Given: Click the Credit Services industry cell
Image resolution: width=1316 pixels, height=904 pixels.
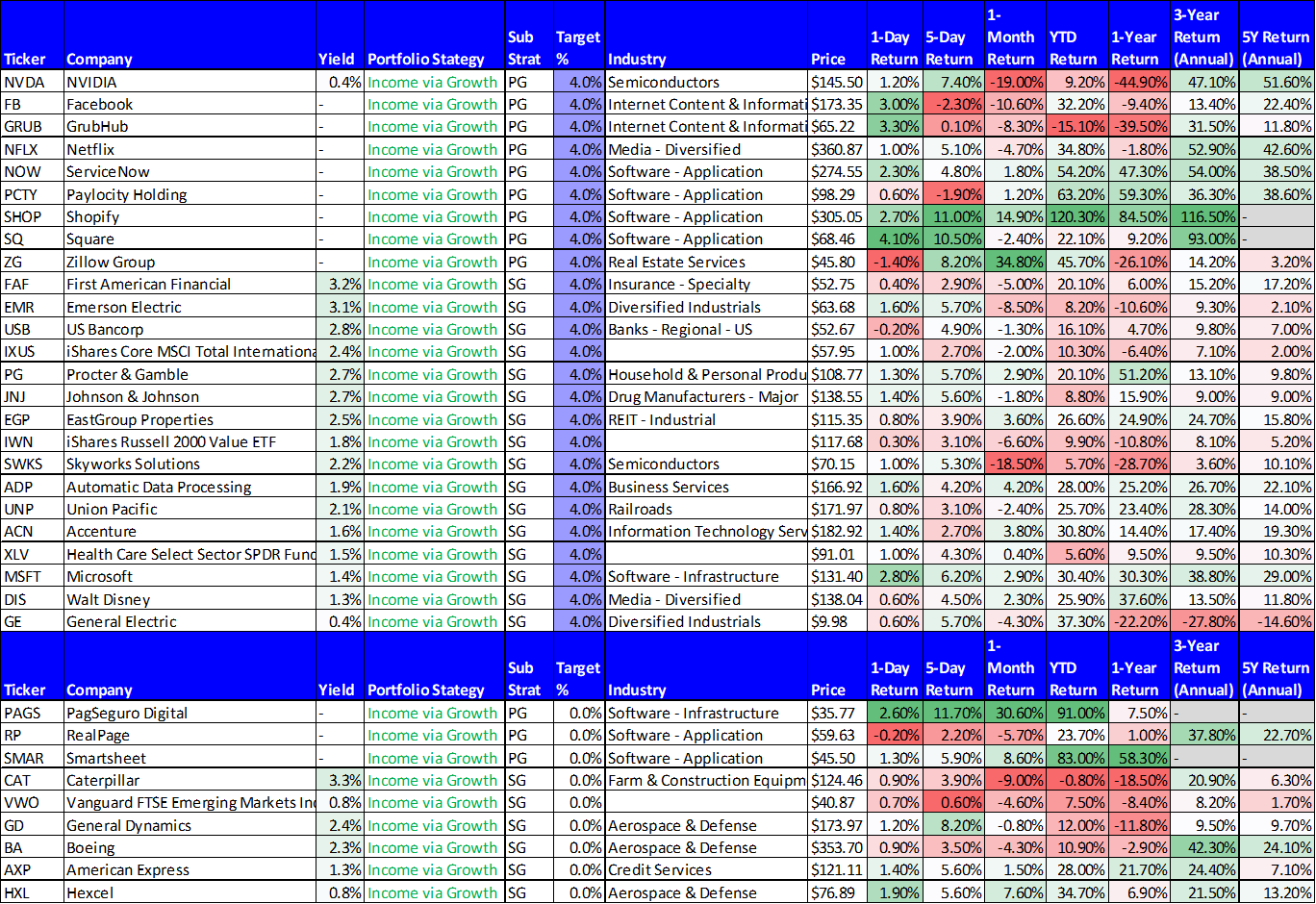Looking at the screenshot, I should [x=707, y=869].
